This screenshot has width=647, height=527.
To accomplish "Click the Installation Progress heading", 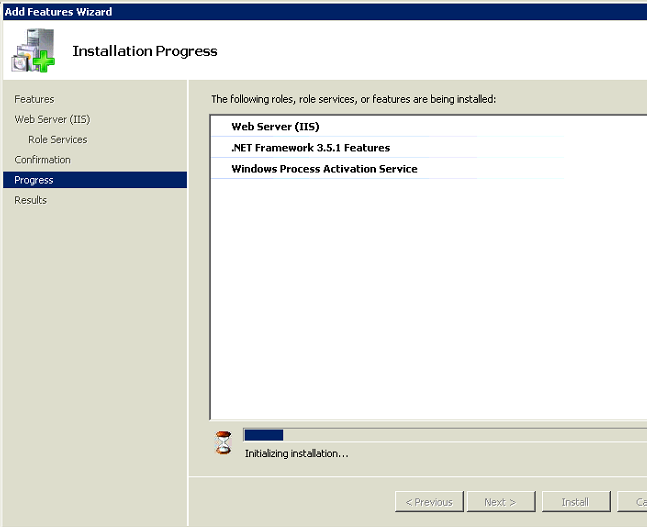I will point(145,51).
